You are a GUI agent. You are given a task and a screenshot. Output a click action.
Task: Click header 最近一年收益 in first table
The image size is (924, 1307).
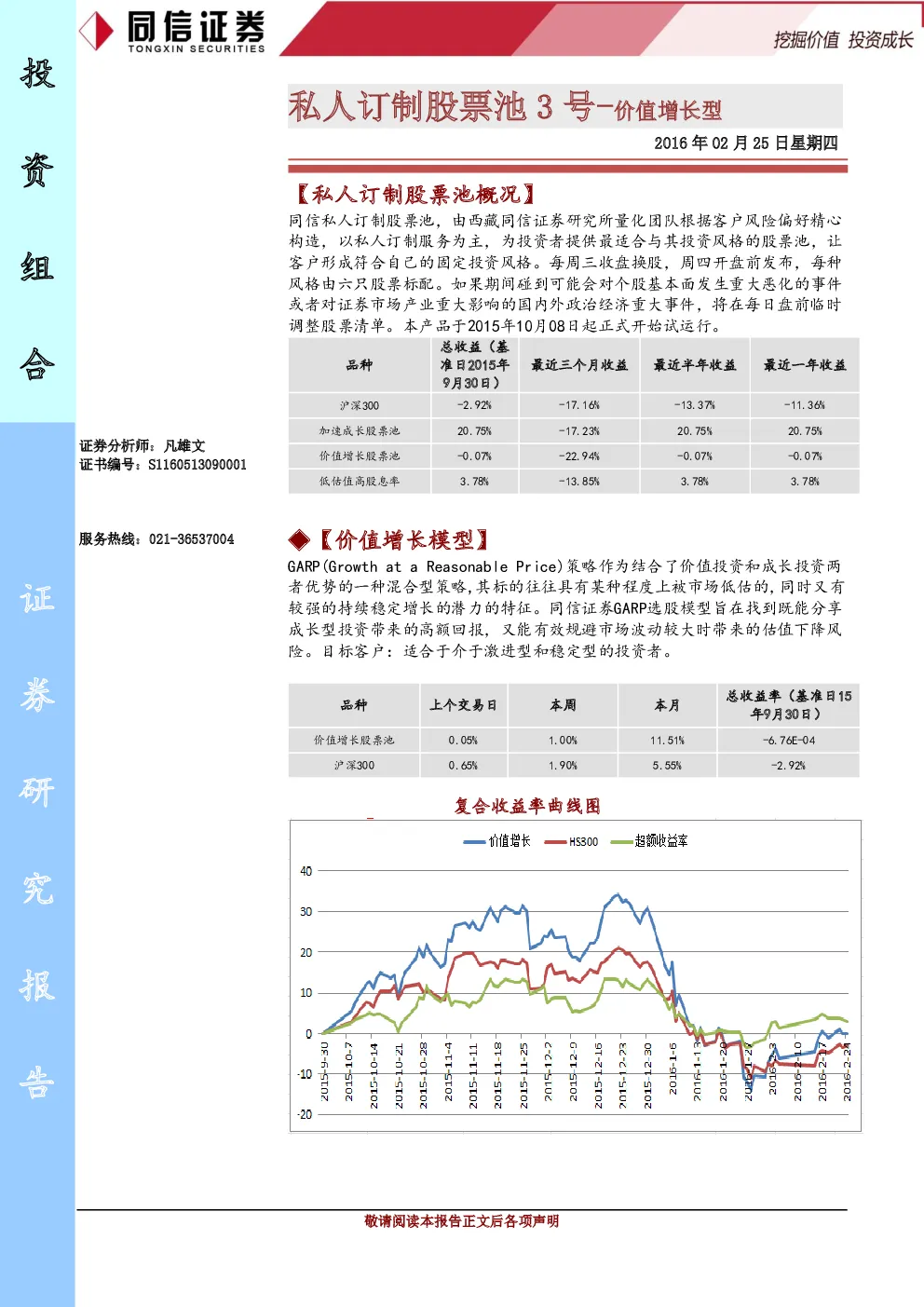coord(805,365)
